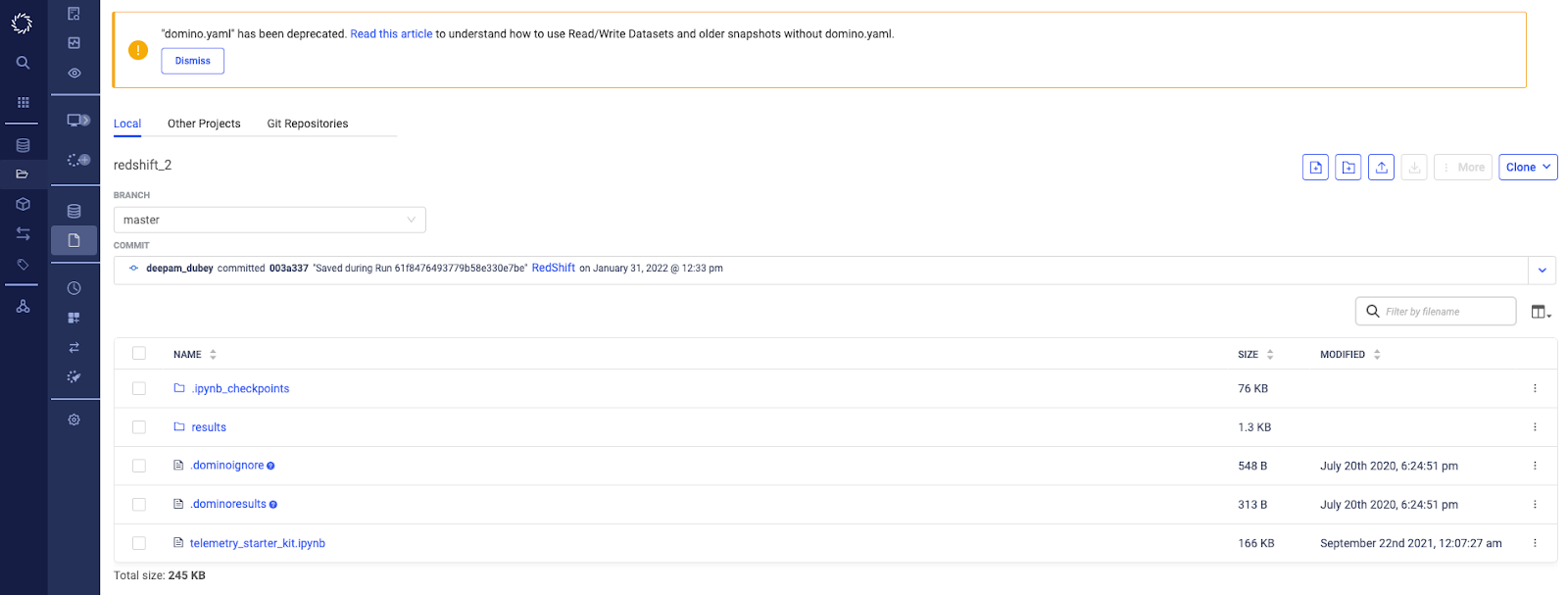1568x595 pixels.
Task: Switch to the Git Repositories tab
Action: (308, 124)
